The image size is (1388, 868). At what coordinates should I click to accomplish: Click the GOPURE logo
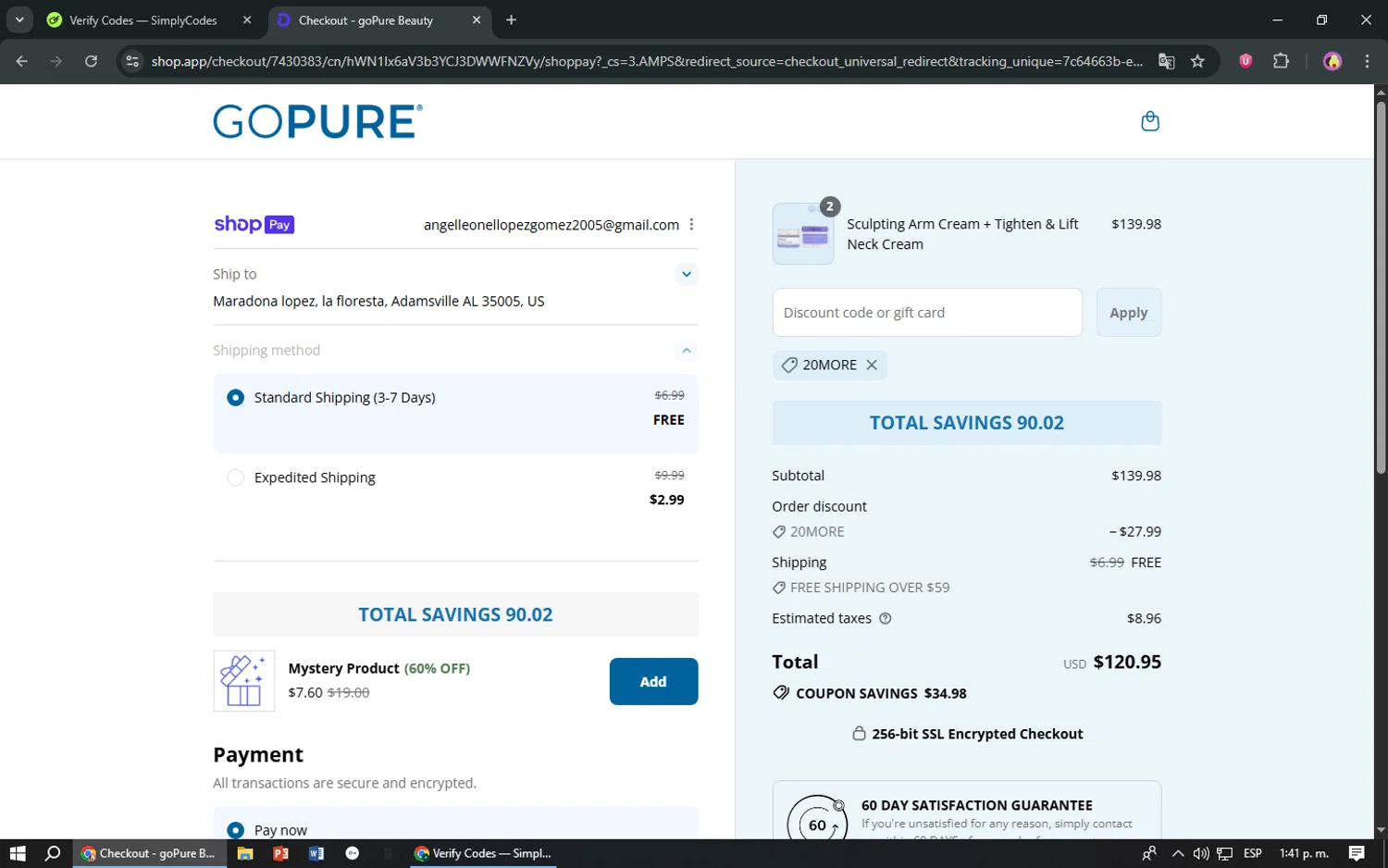coord(317,121)
